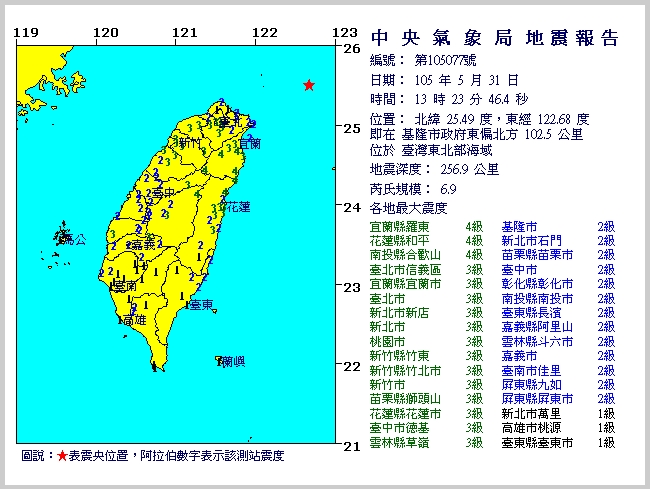650x489 pixels.
Task: Click the 位於 臺灣東北部海域 line
Action: point(431,150)
